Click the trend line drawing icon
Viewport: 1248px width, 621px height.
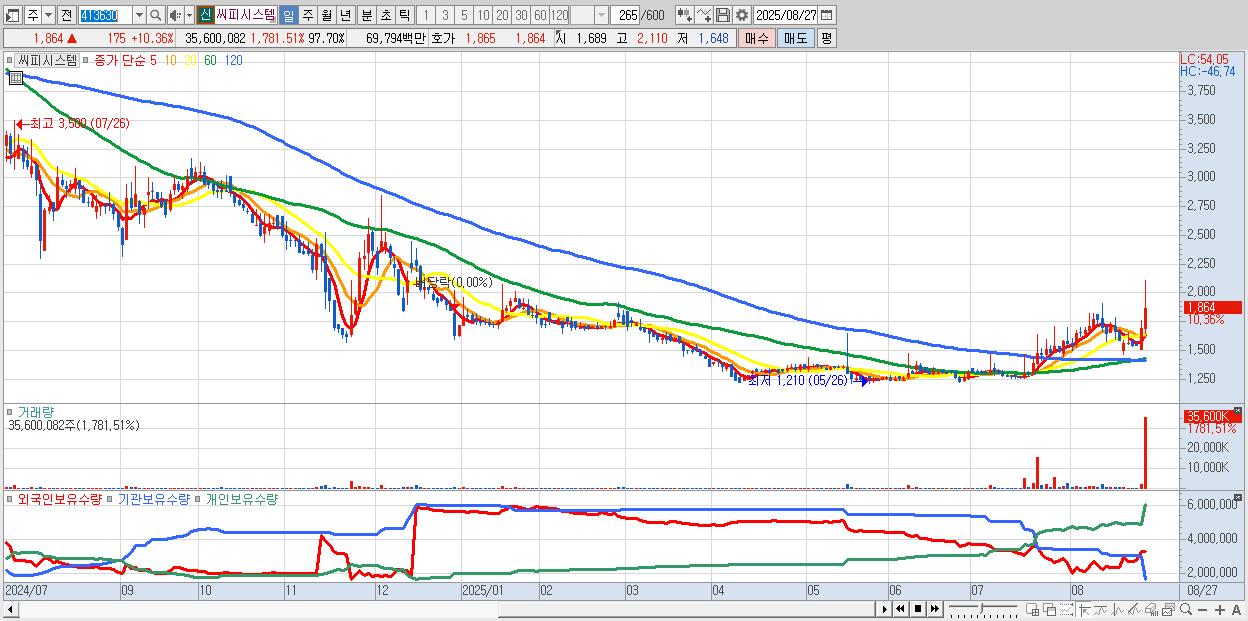point(1134,610)
